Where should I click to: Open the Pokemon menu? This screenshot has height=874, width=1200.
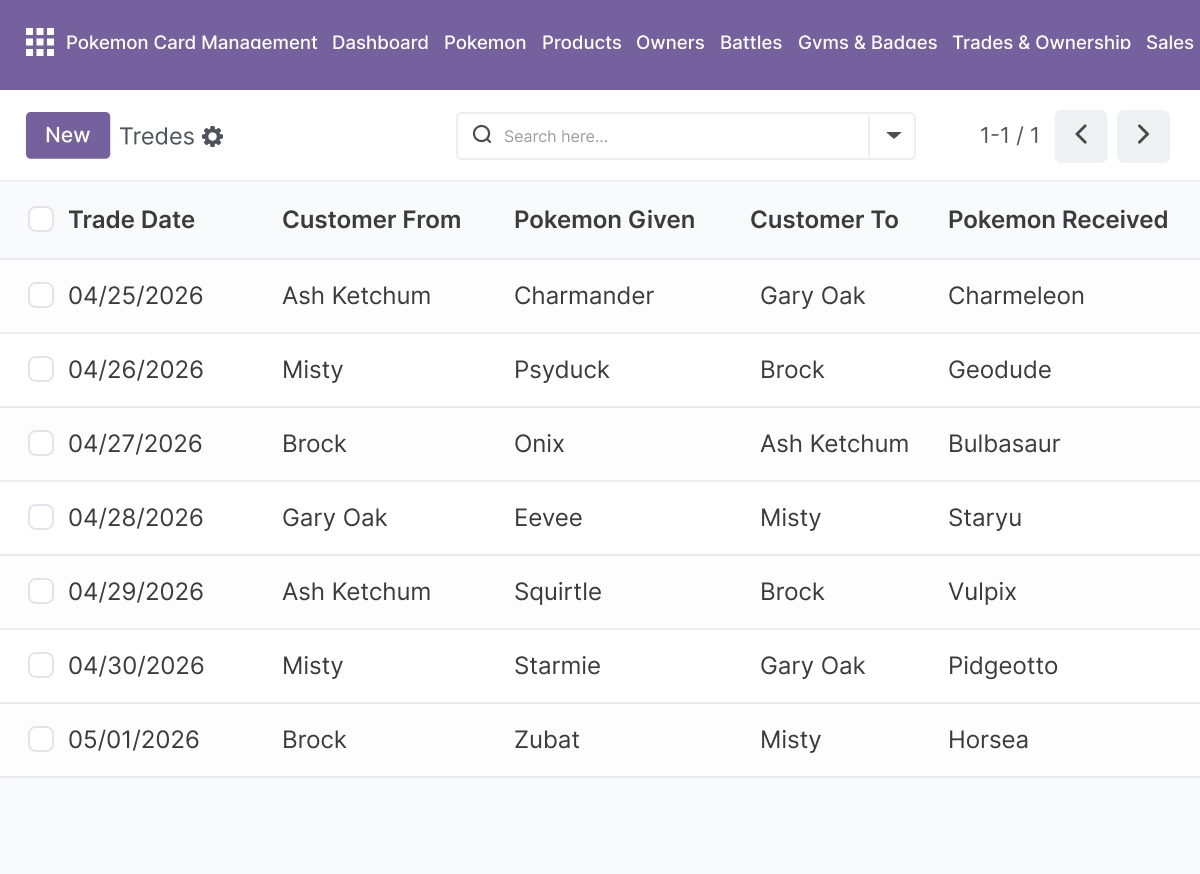[485, 42]
